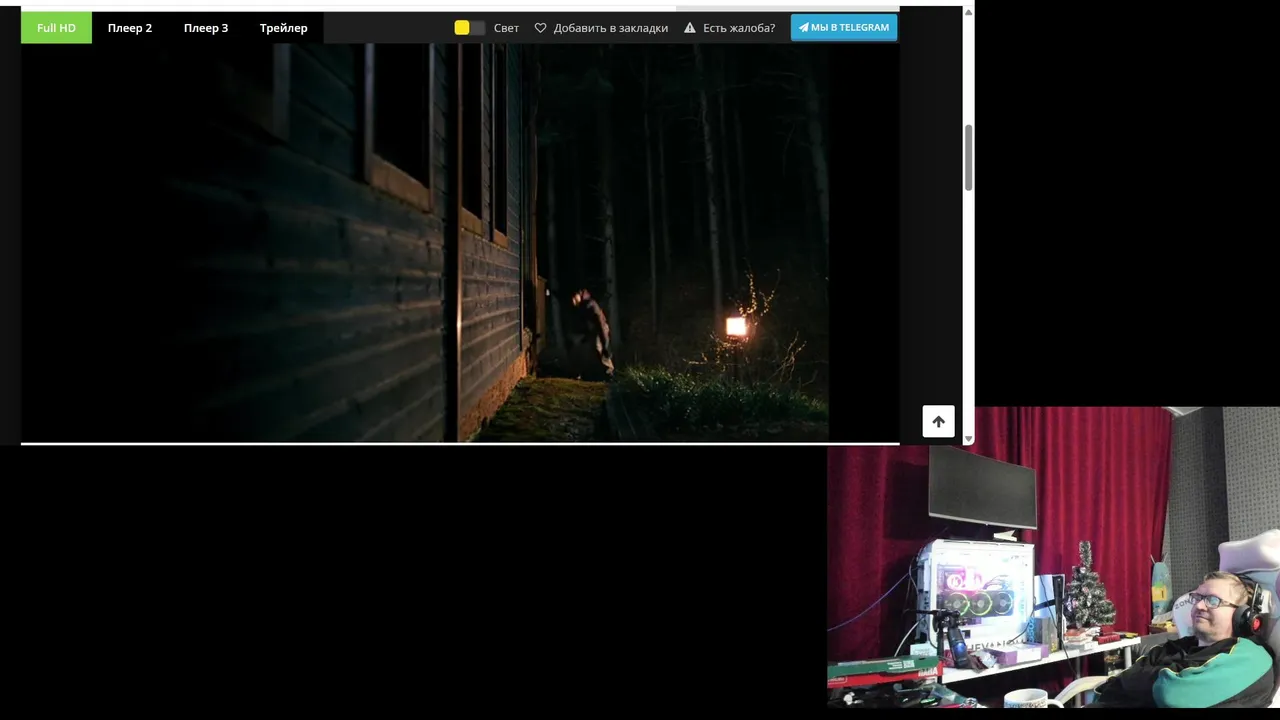
Task: Click scrollbar down arrow
Action: pos(968,438)
